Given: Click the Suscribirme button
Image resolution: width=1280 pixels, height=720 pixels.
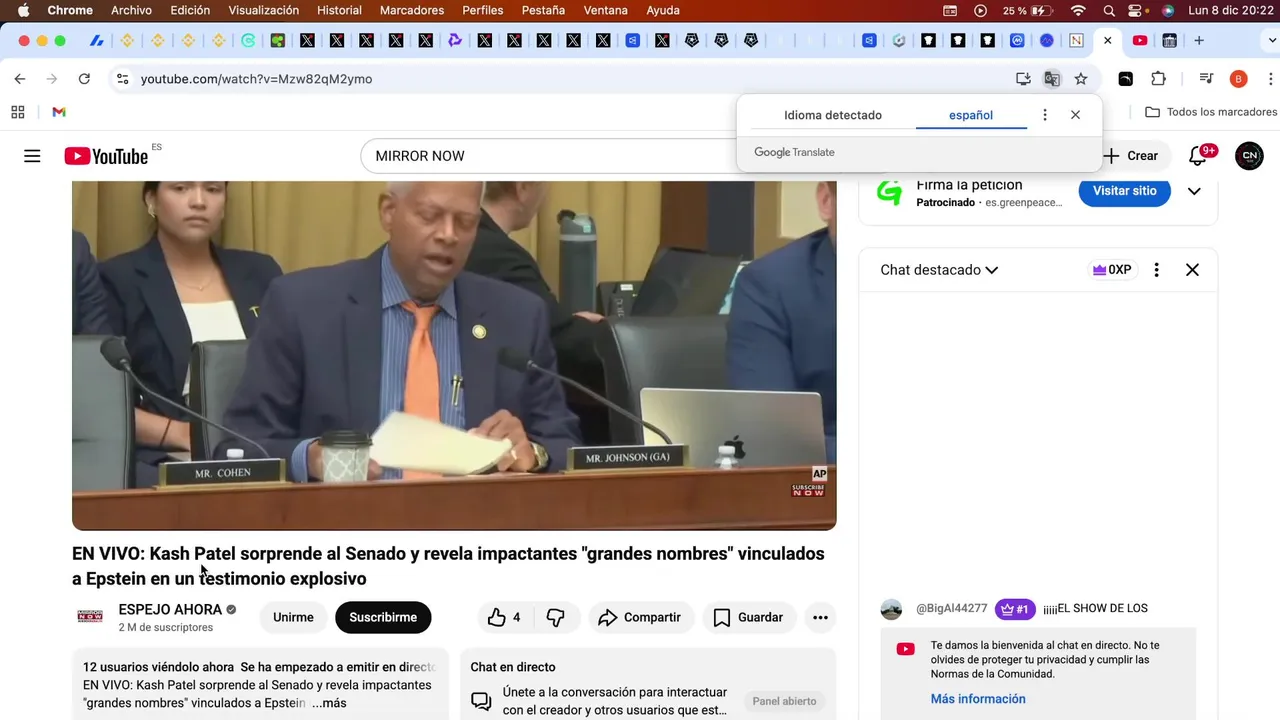Looking at the screenshot, I should pyautogui.click(x=383, y=618).
